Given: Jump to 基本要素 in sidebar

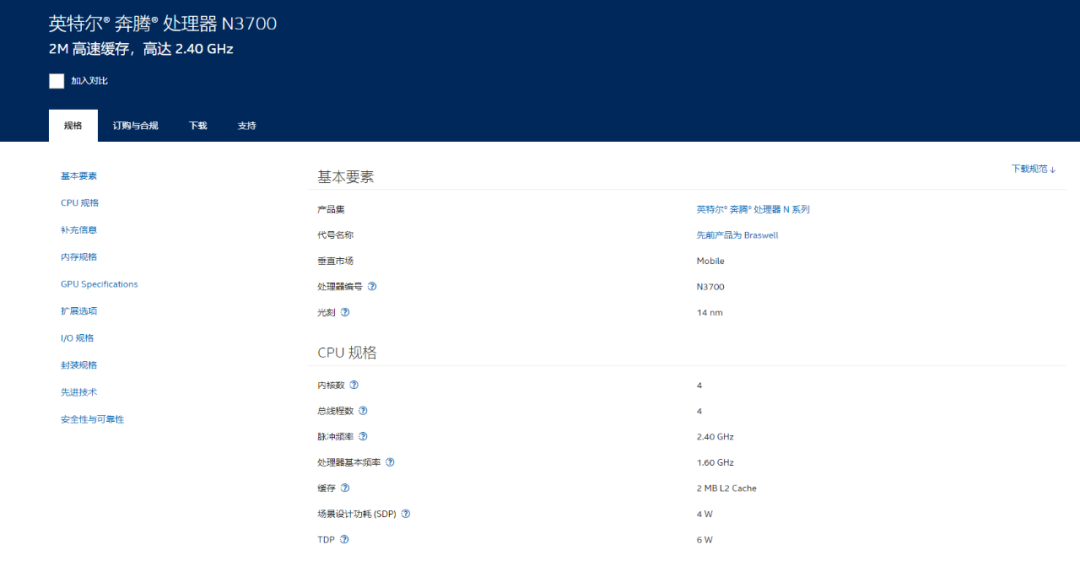Looking at the screenshot, I should click(79, 176).
